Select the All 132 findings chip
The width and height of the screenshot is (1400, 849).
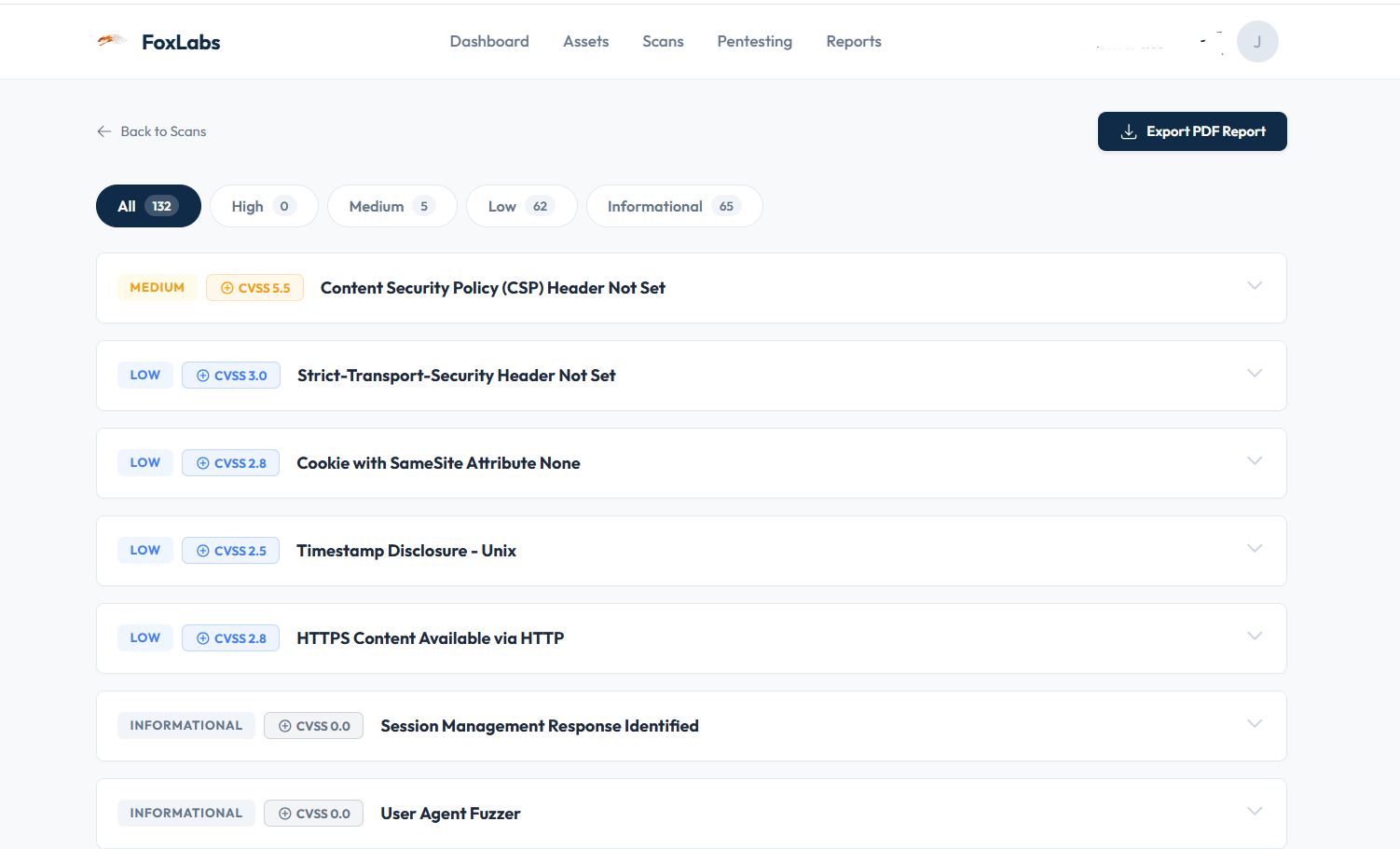pyautogui.click(x=148, y=205)
